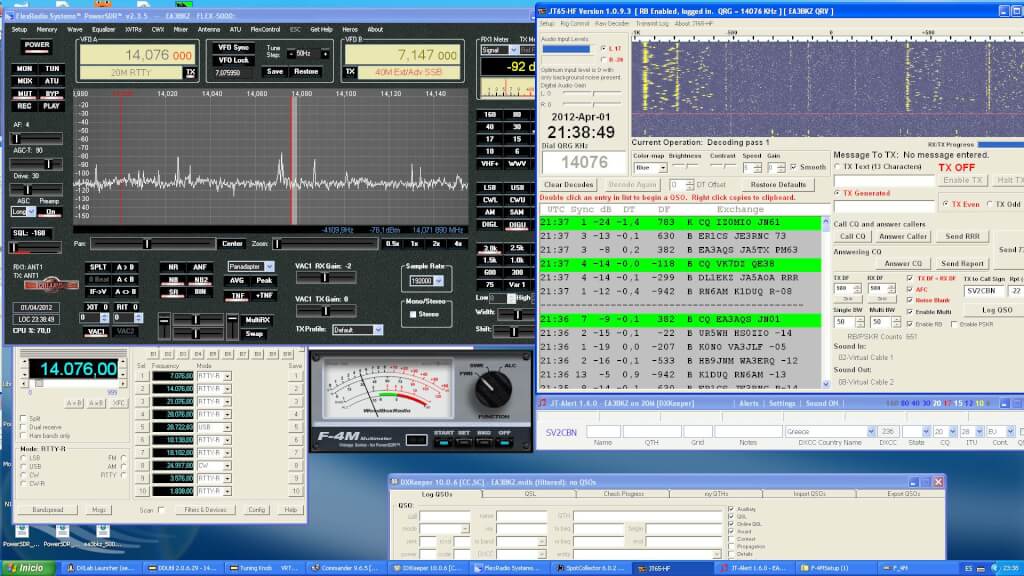The height and width of the screenshot is (576, 1024).
Task: Click the JT65-HF decode list scrollbar
Action: (x=825, y=302)
